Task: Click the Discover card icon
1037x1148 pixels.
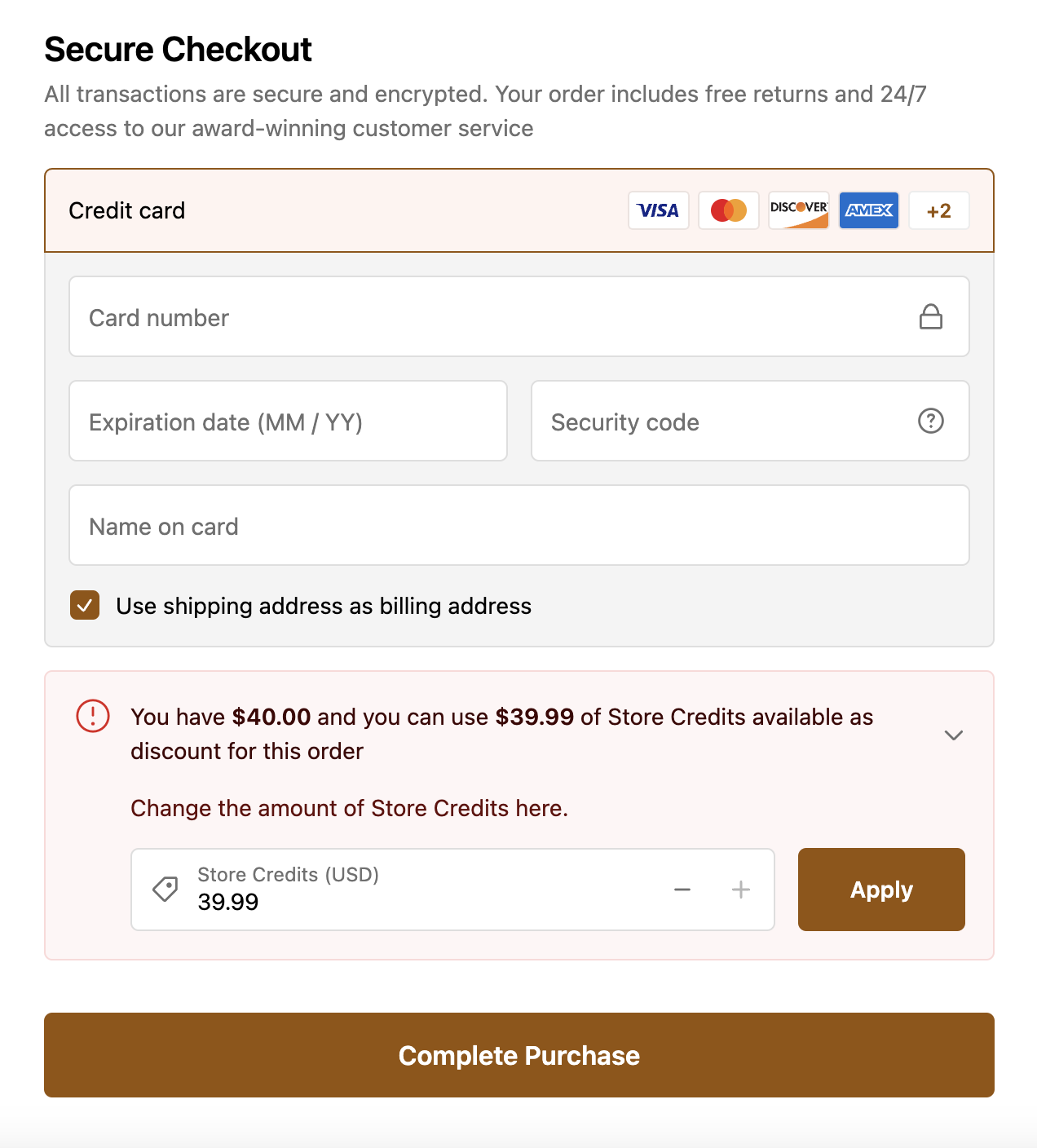Action: pos(798,210)
